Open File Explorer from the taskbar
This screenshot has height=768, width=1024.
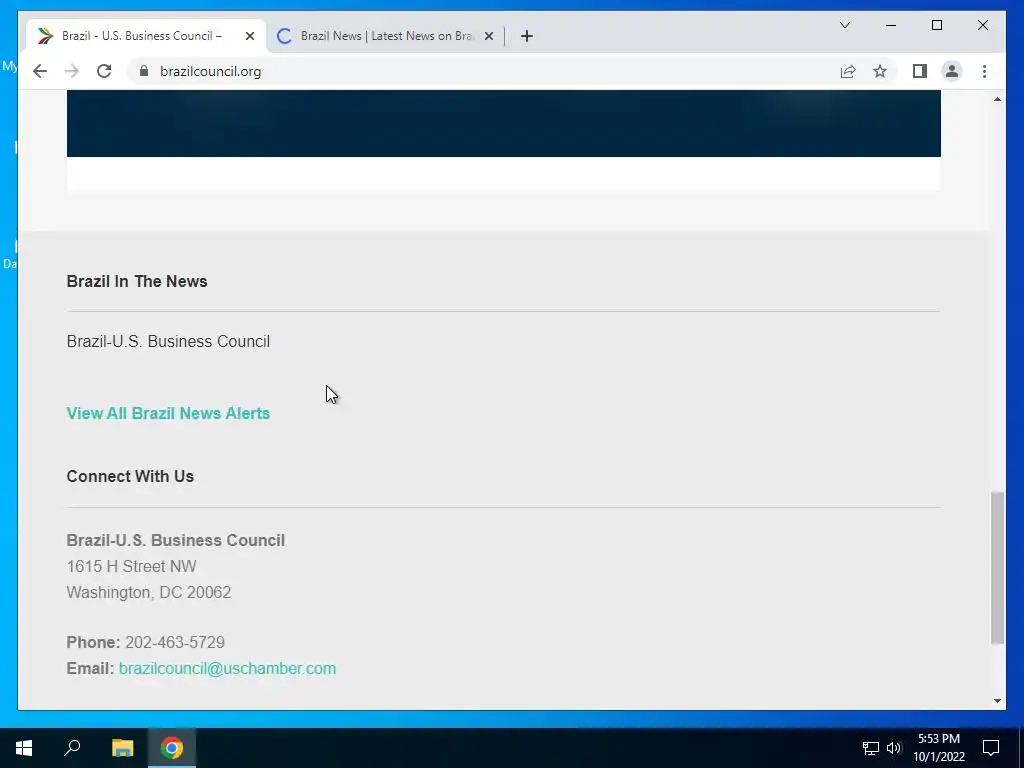click(123, 748)
